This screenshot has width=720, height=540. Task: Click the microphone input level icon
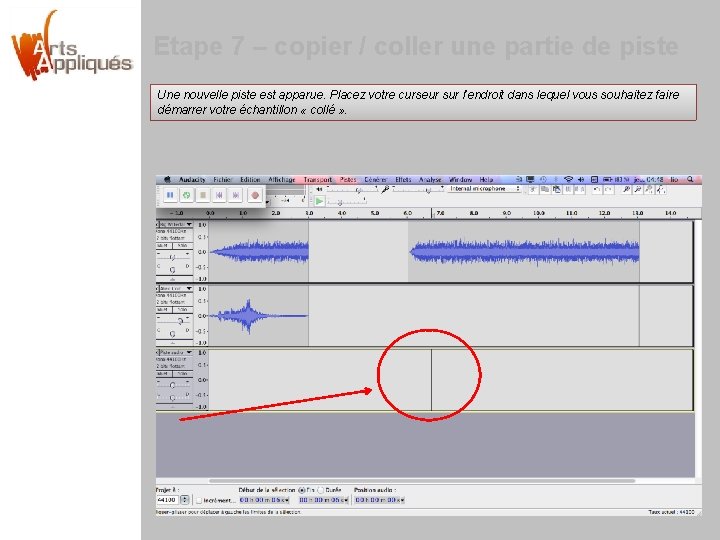point(386,189)
